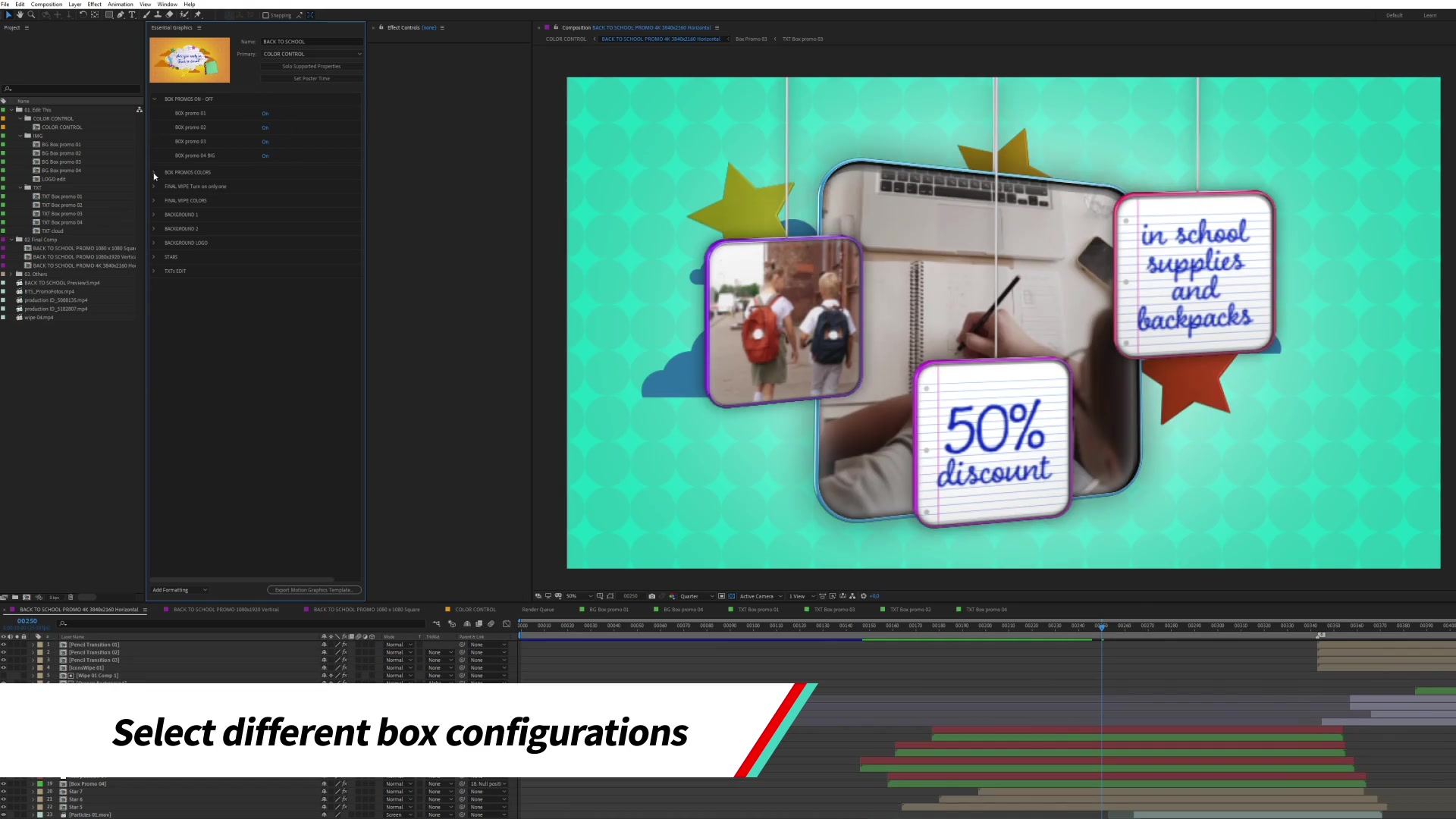Open the Active Camera dropdown
Screen dimensions: 1456x819
point(761,596)
